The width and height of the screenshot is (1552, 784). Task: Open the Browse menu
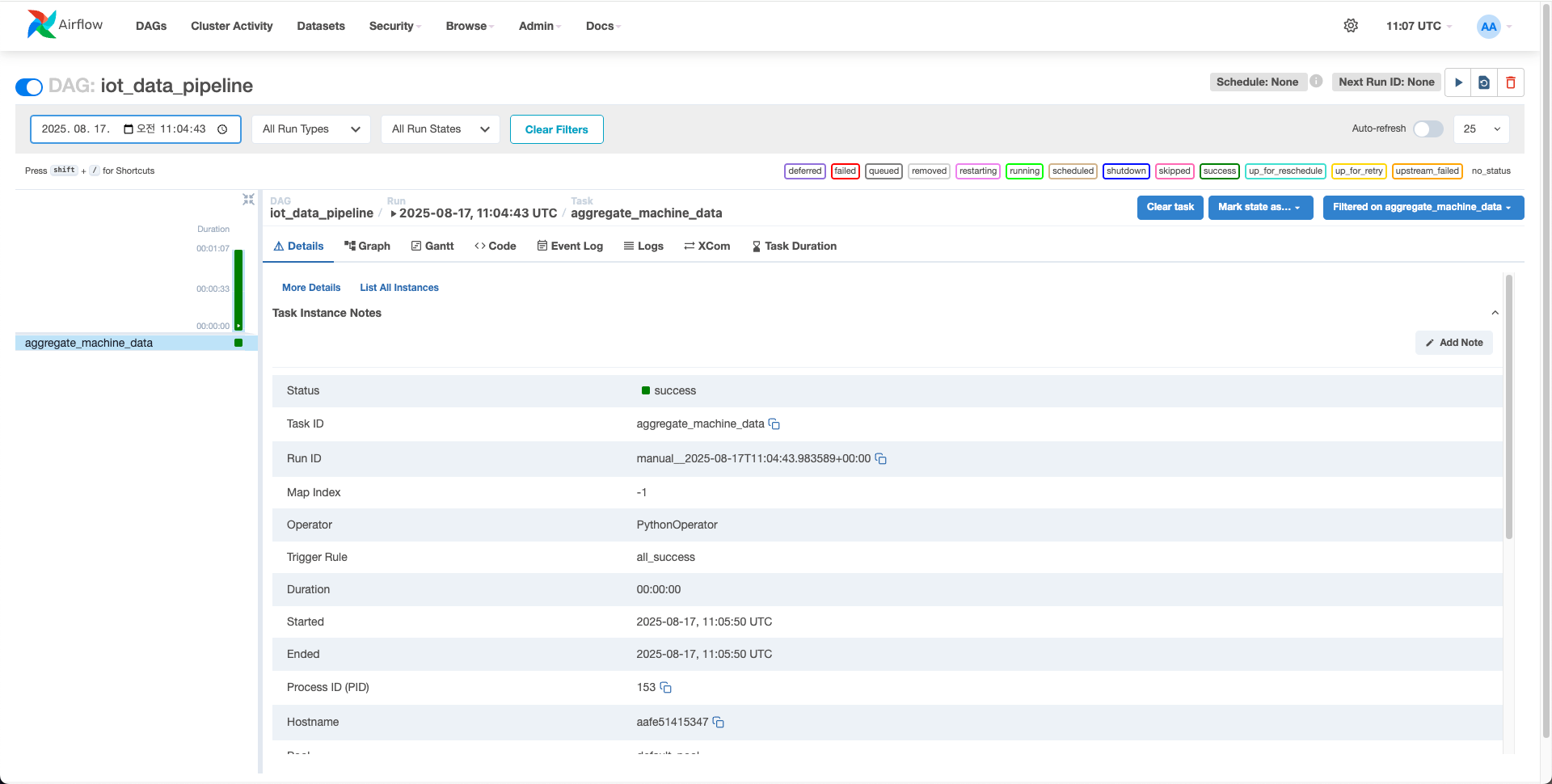pyautogui.click(x=469, y=26)
